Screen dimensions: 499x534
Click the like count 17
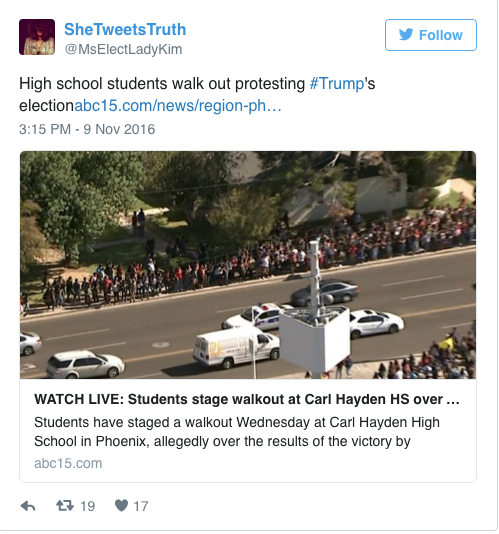tap(141, 507)
